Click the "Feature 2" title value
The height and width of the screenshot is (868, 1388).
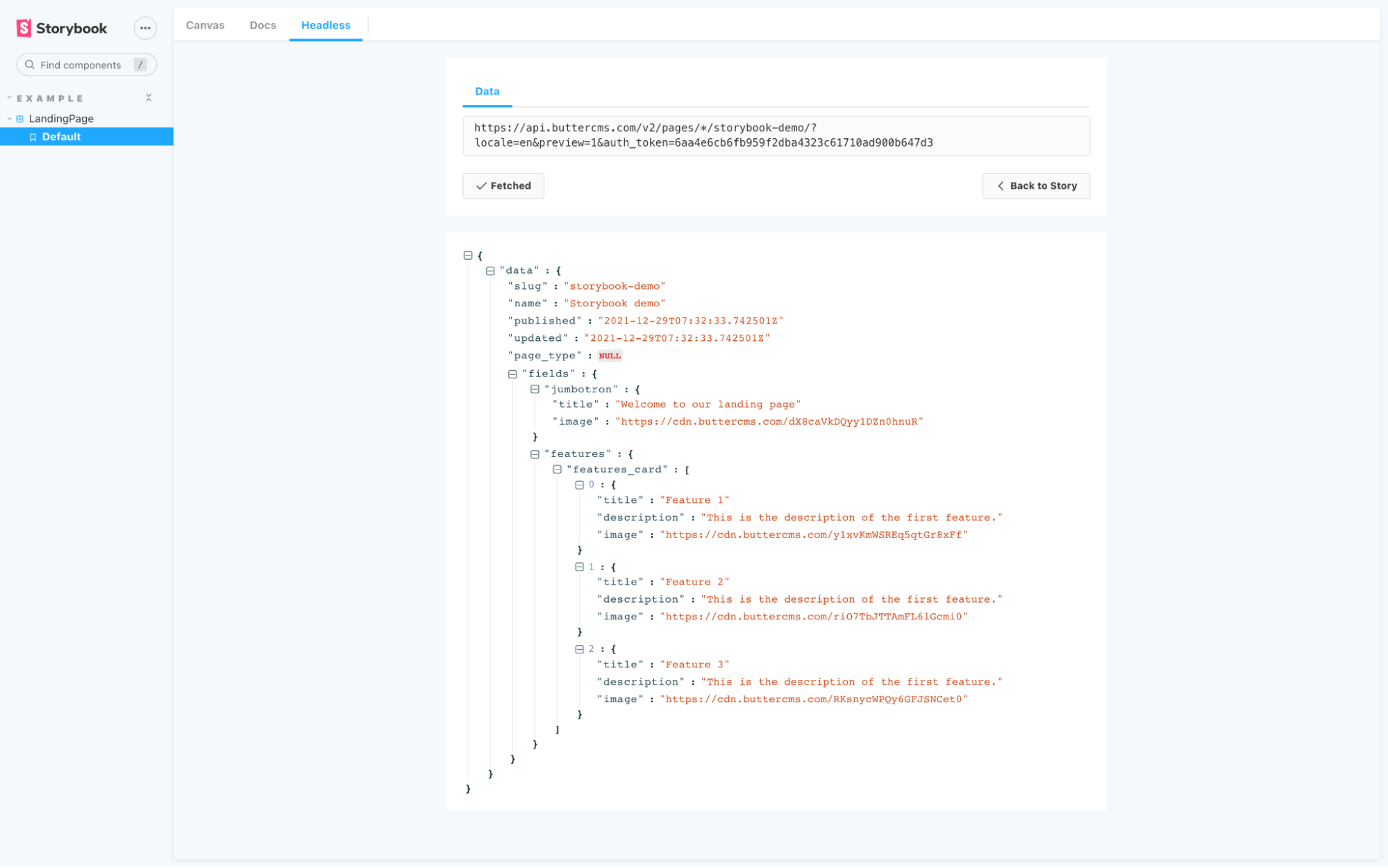click(x=694, y=582)
